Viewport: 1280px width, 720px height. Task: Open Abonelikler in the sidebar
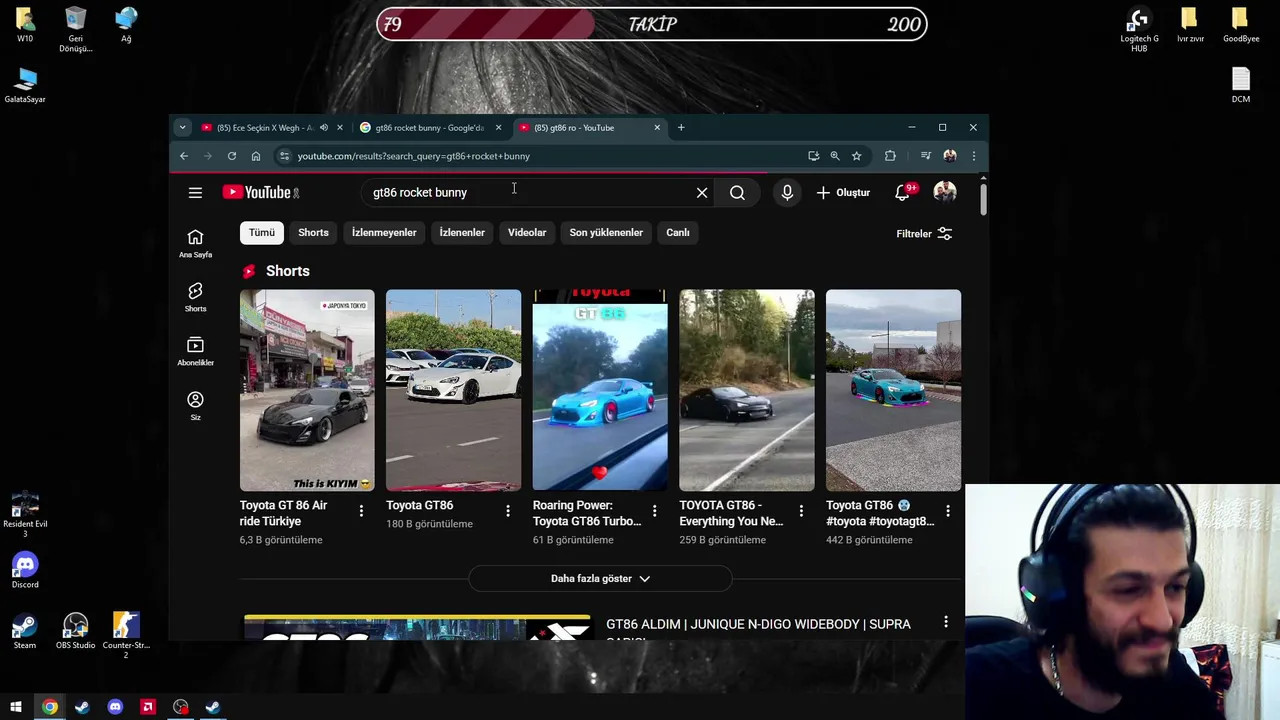(195, 351)
